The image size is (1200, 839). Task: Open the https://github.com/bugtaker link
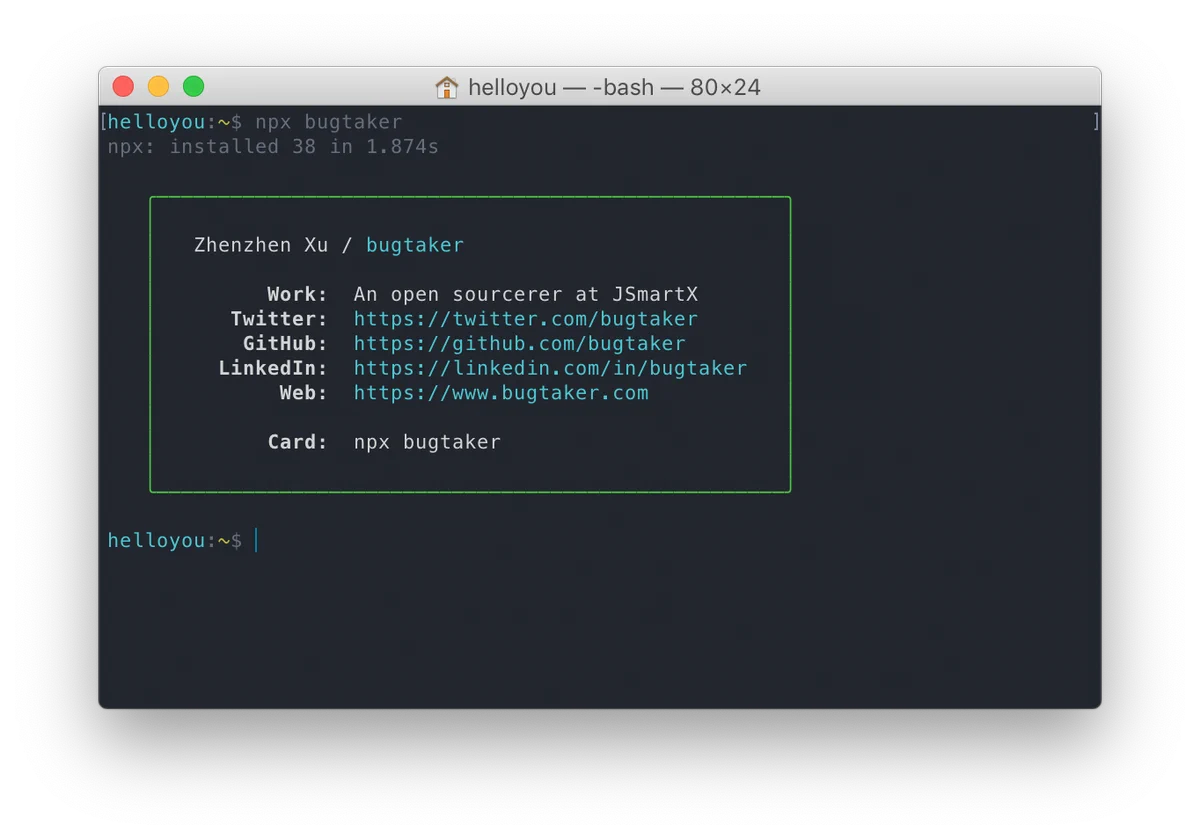pos(520,343)
